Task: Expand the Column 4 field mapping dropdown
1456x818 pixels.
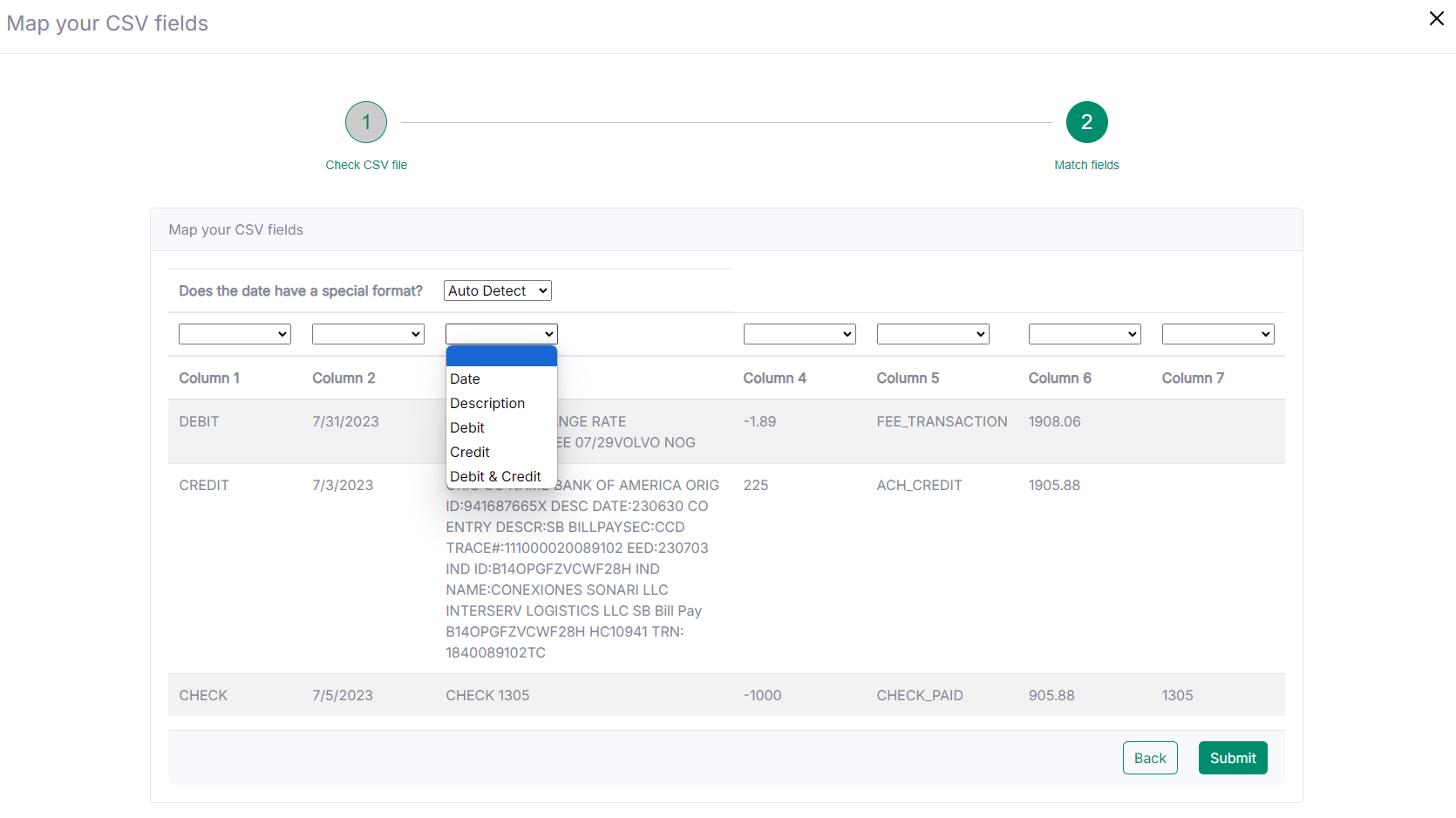Action: click(799, 334)
